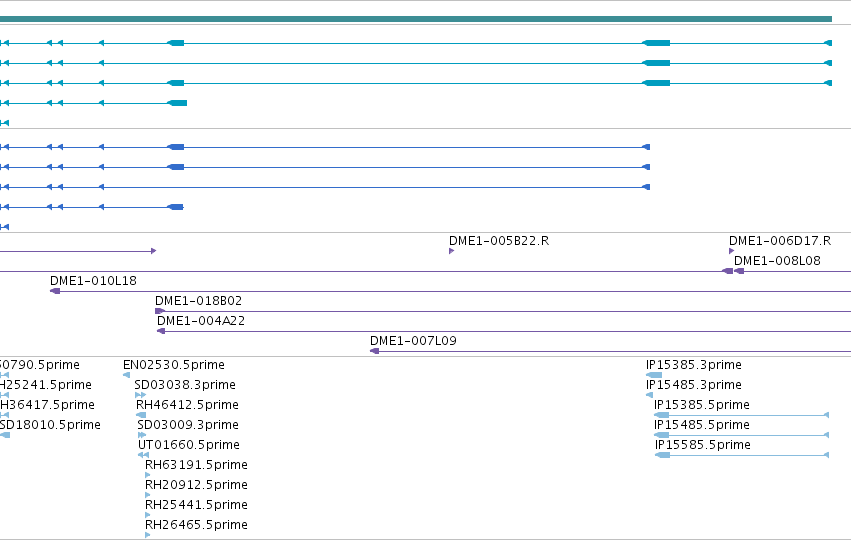851x540 pixels.
Task: Click the DME1-006D17.R purple arrow marker
Action: click(x=732, y=251)
